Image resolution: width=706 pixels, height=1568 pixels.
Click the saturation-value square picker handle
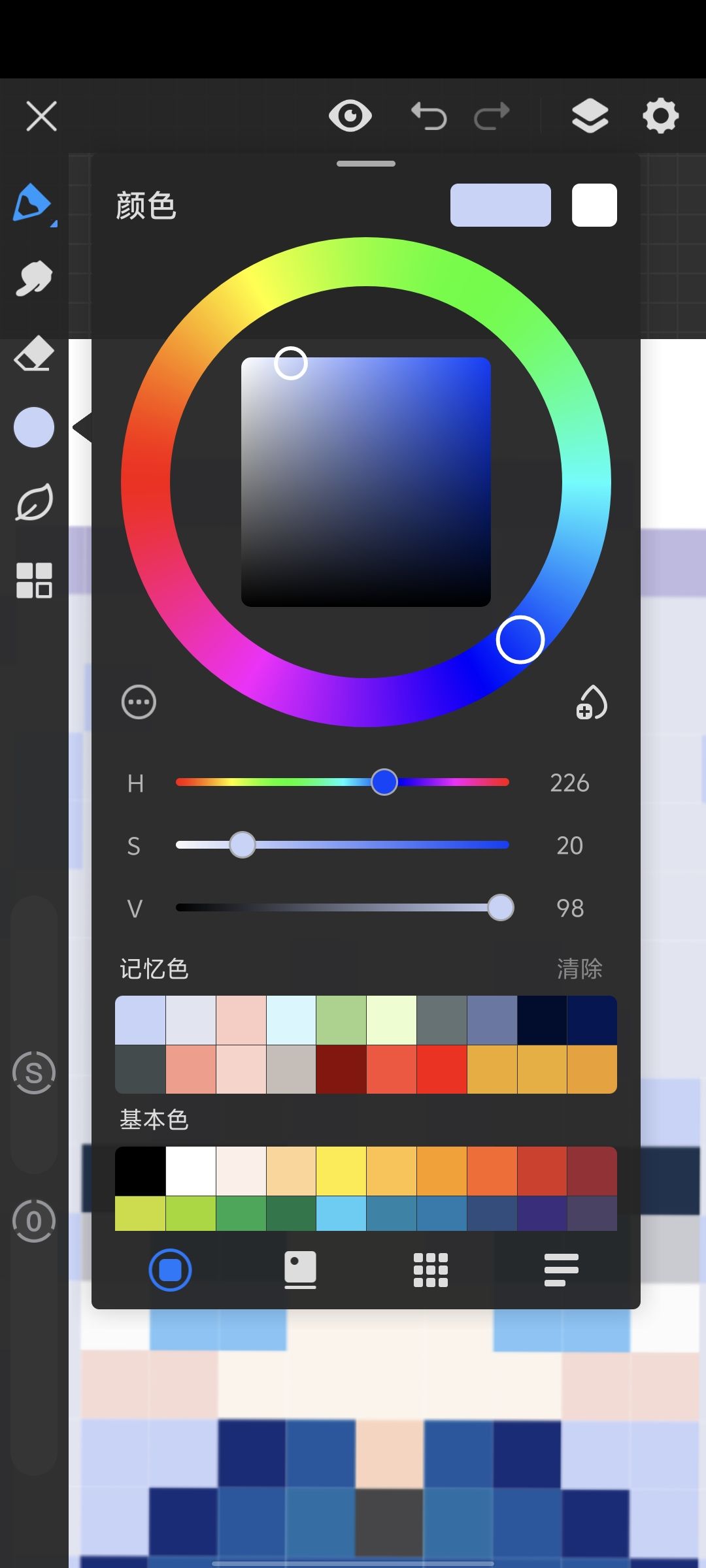point(291,363)
